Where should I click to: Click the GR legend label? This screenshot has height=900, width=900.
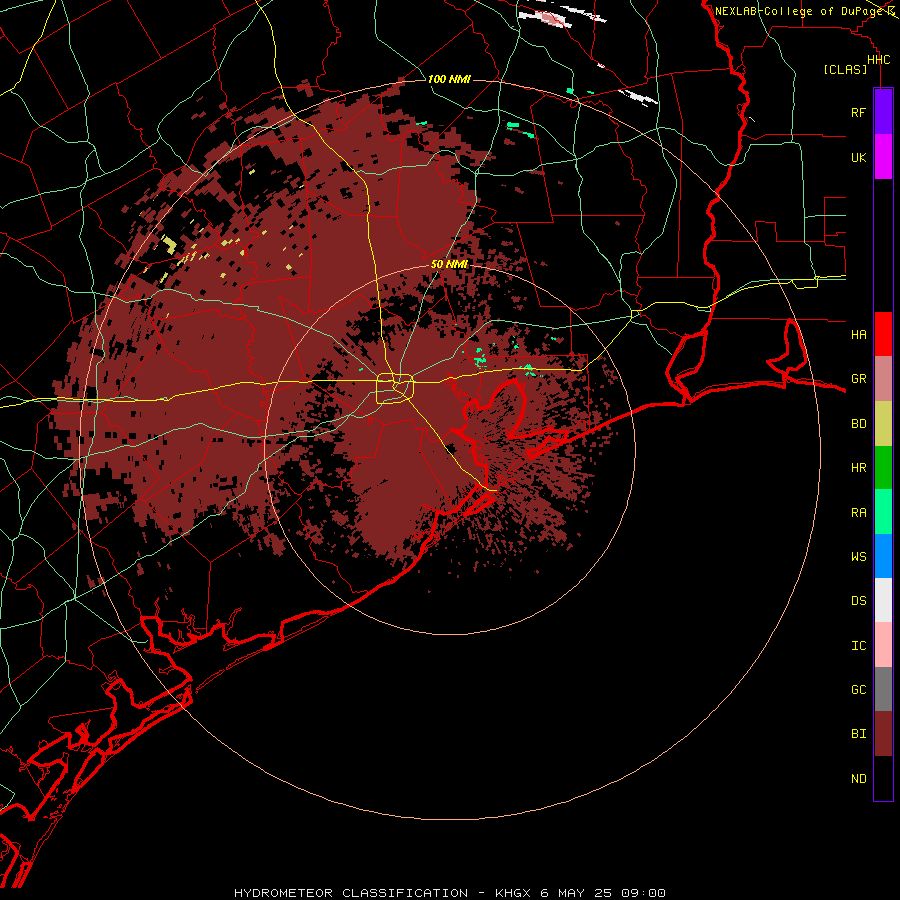(x=858, y=379)
